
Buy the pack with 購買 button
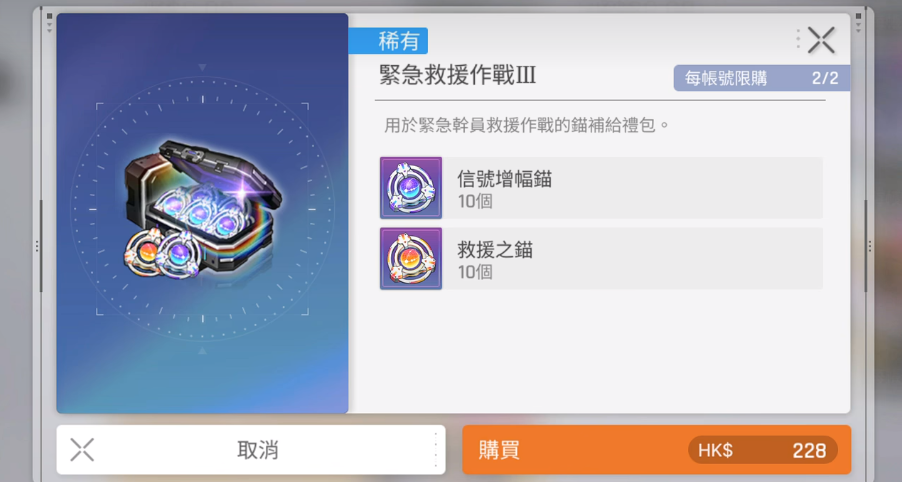(x=656, y=450)
